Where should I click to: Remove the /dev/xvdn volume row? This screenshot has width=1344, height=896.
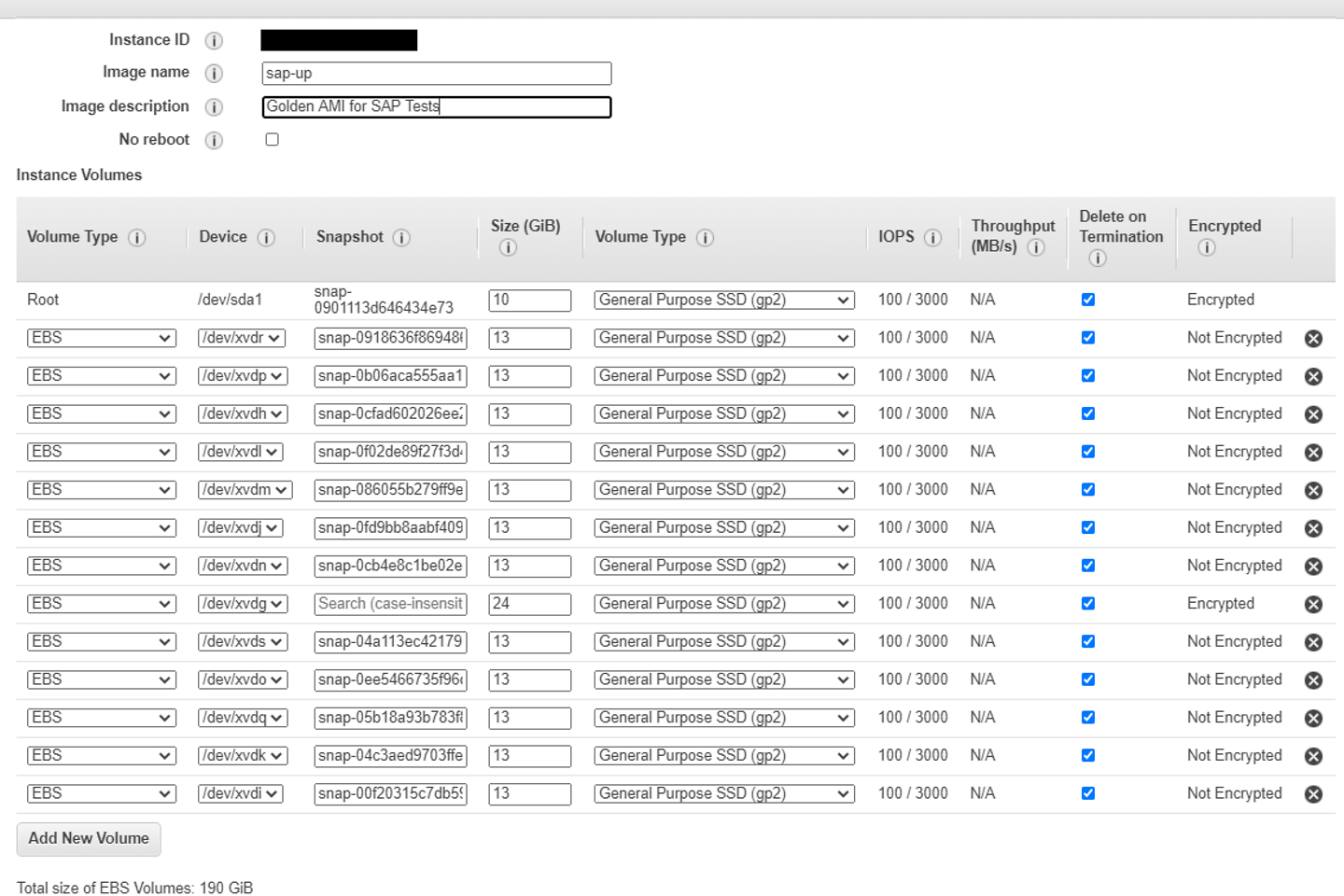click(1313, 567)
